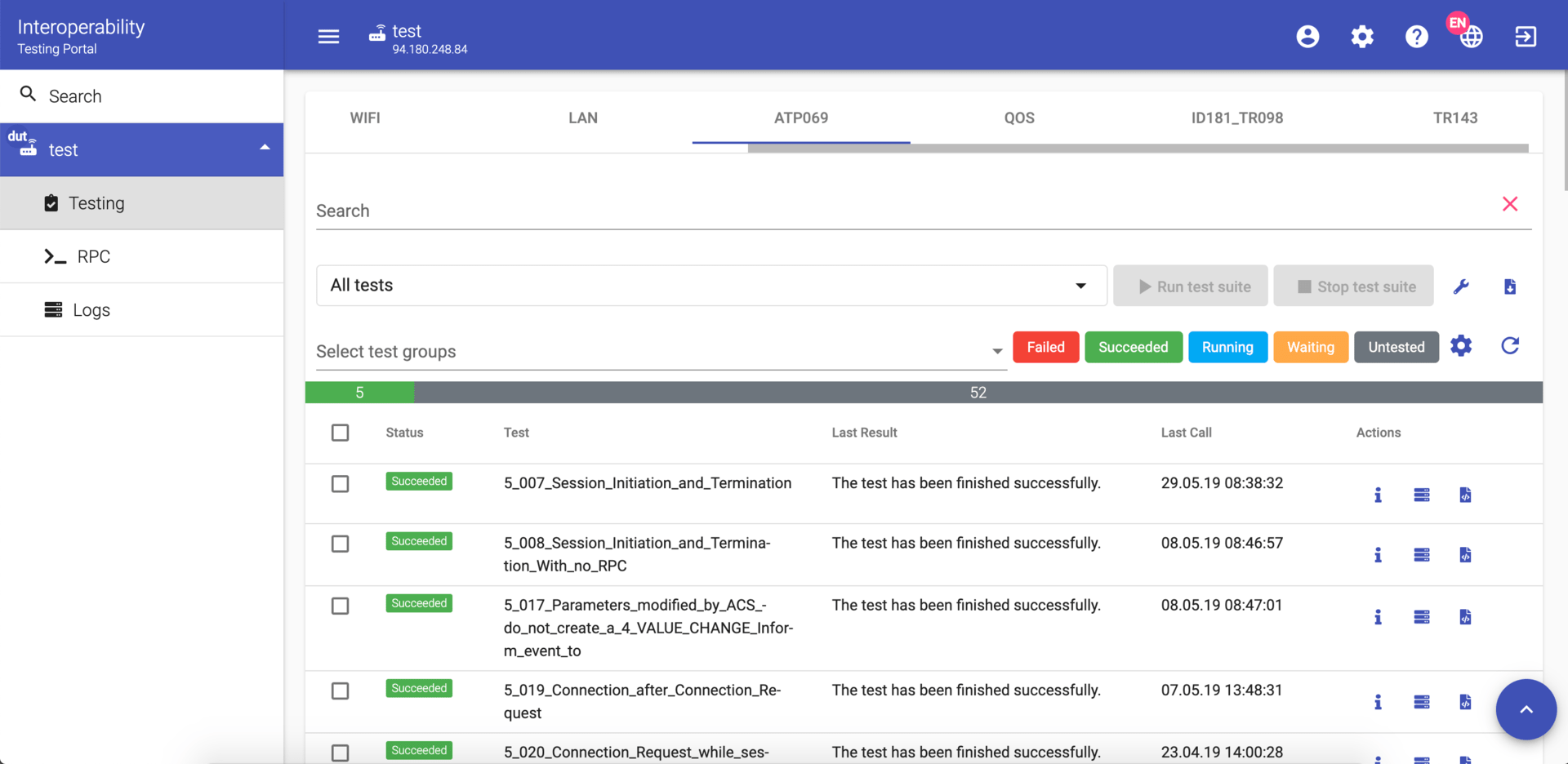1568x764 pixels.
Task: Click the Last Call column header
Action: coord(1186,433)
